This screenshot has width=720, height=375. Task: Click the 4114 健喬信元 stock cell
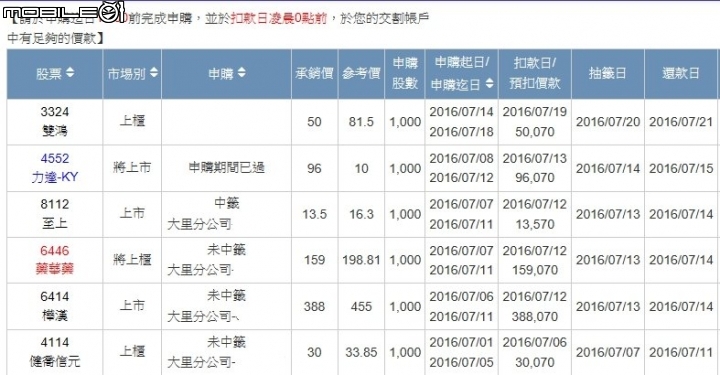55,352
